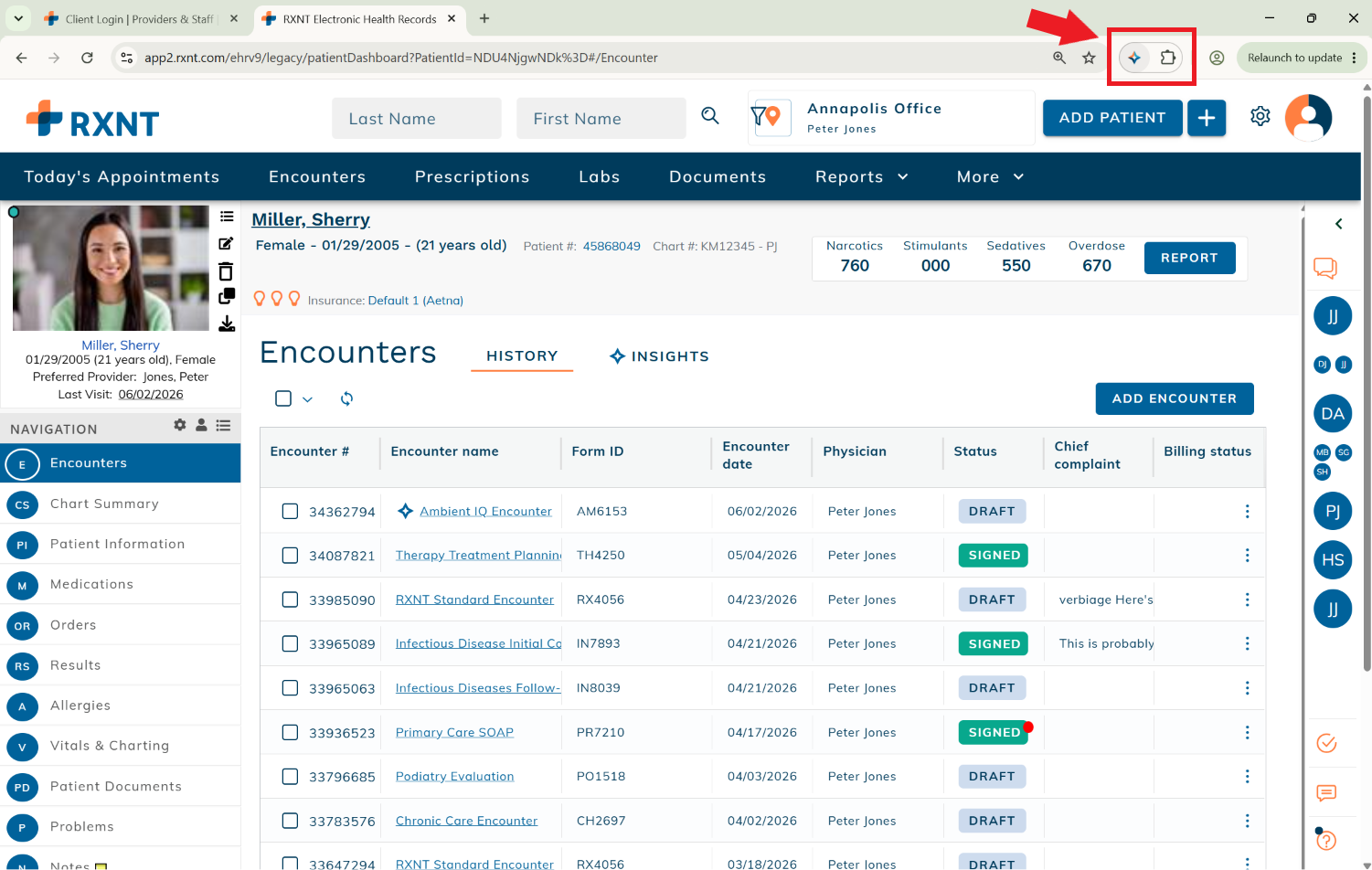Expand the More dropdown menu
The image size is (1372, 870).
point(990,176)
